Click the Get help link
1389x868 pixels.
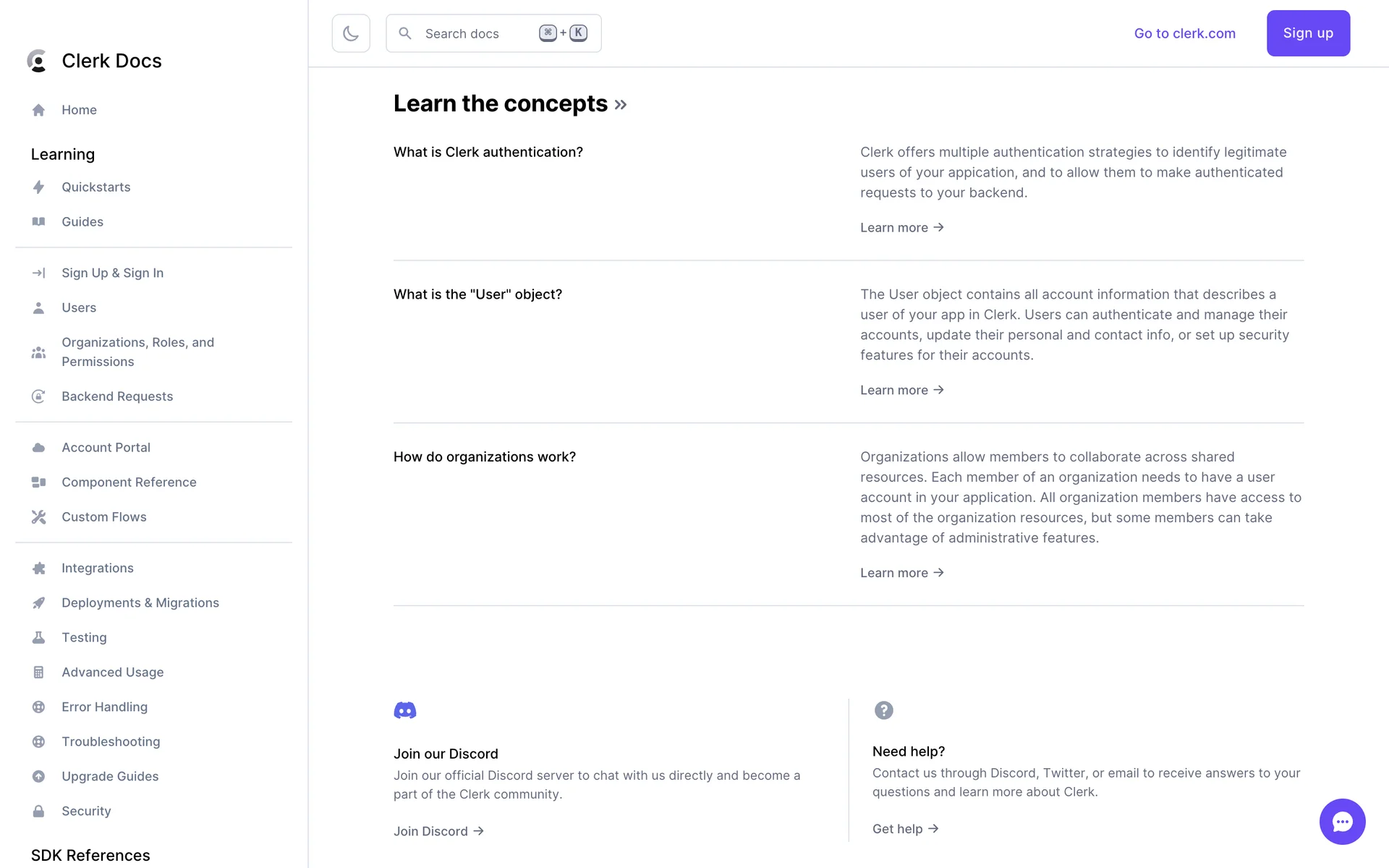(905, 829)
